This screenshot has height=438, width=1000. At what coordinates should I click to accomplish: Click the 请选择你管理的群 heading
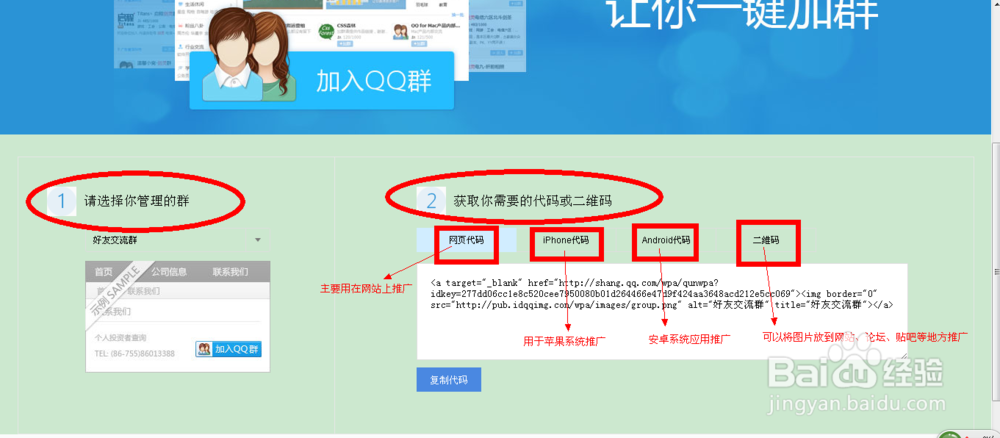tap(137, 201)
